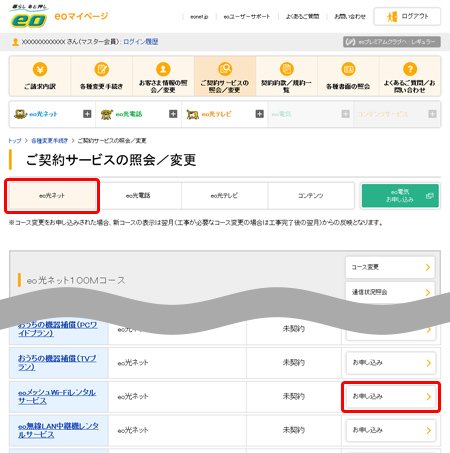Viewport: 450px width, 453px height.
Task: Expand the greyed コンテンツサービス plus icon
Action: pyautogui.click(x=432, y=114)
